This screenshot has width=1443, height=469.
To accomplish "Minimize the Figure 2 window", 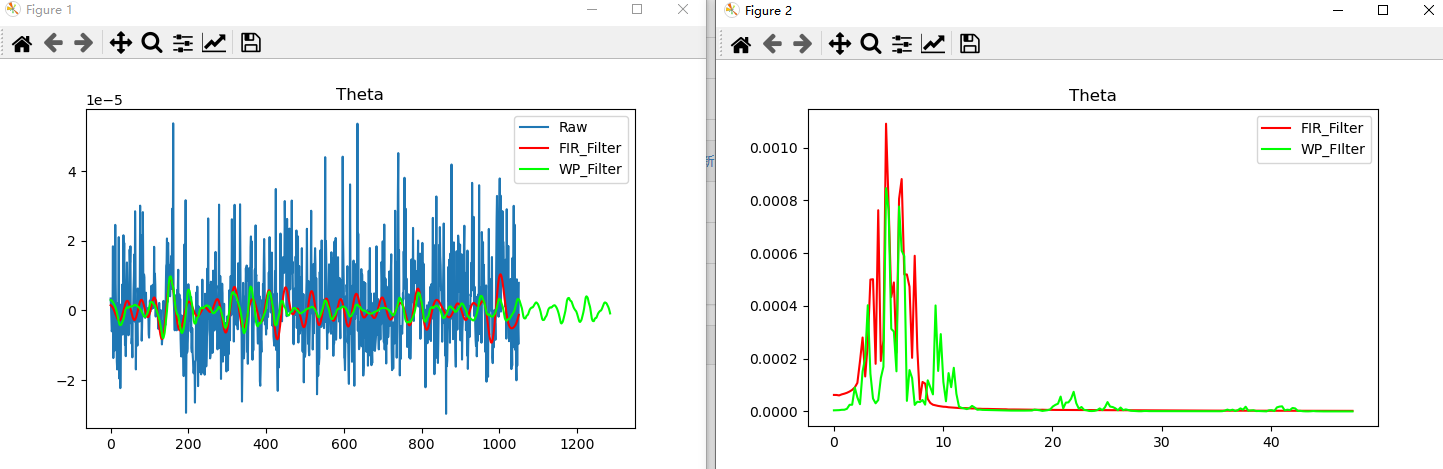I will tap(1338, 10).
